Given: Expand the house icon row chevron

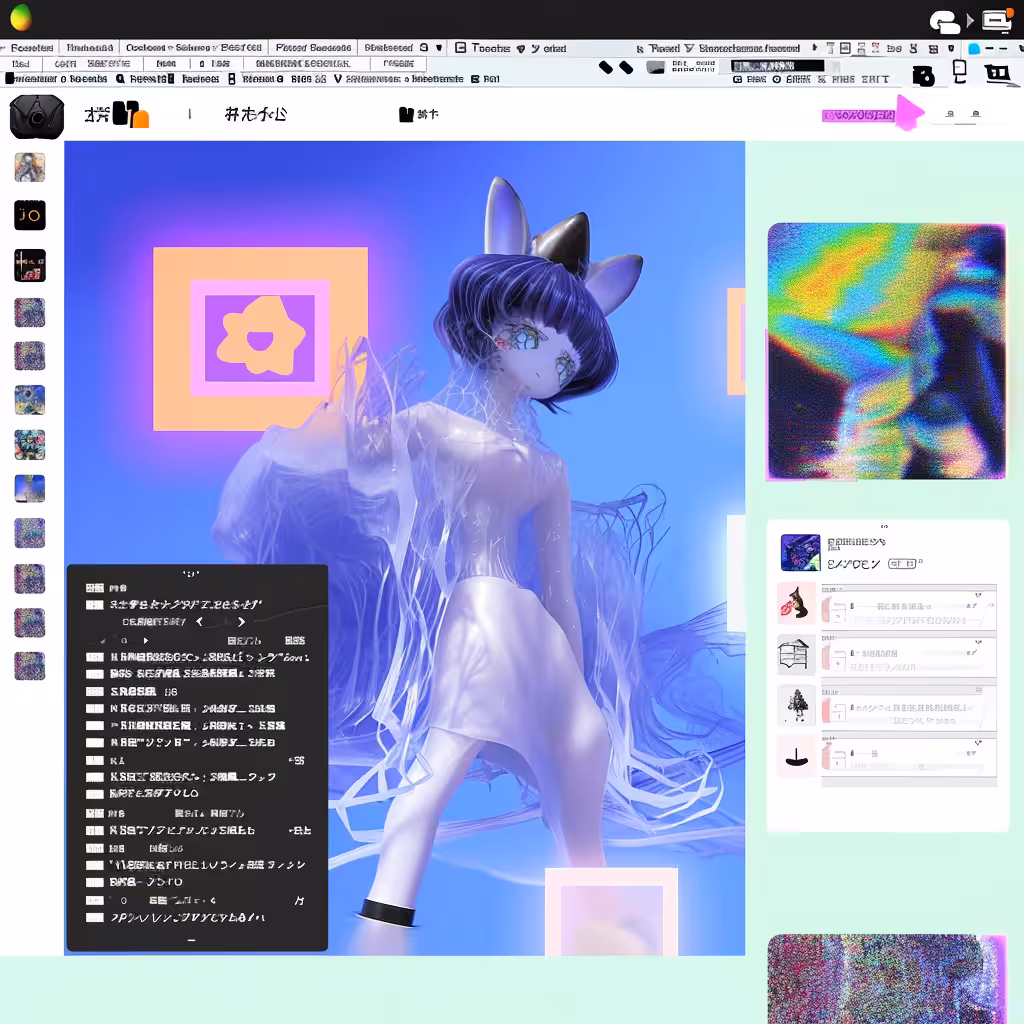Looking at the screenshot, I should (x=978, y=642).
